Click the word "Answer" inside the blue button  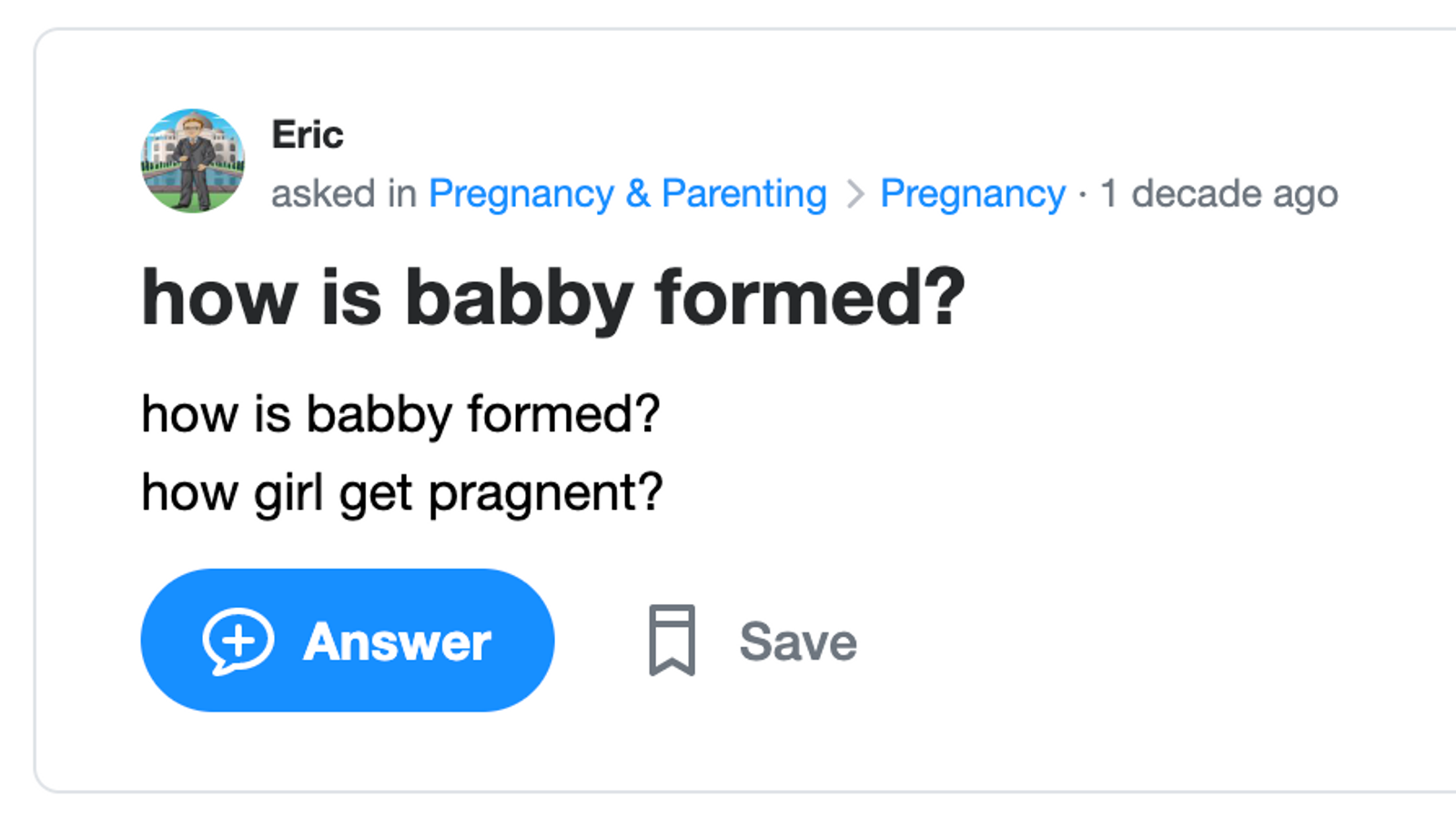coord(397,642)
